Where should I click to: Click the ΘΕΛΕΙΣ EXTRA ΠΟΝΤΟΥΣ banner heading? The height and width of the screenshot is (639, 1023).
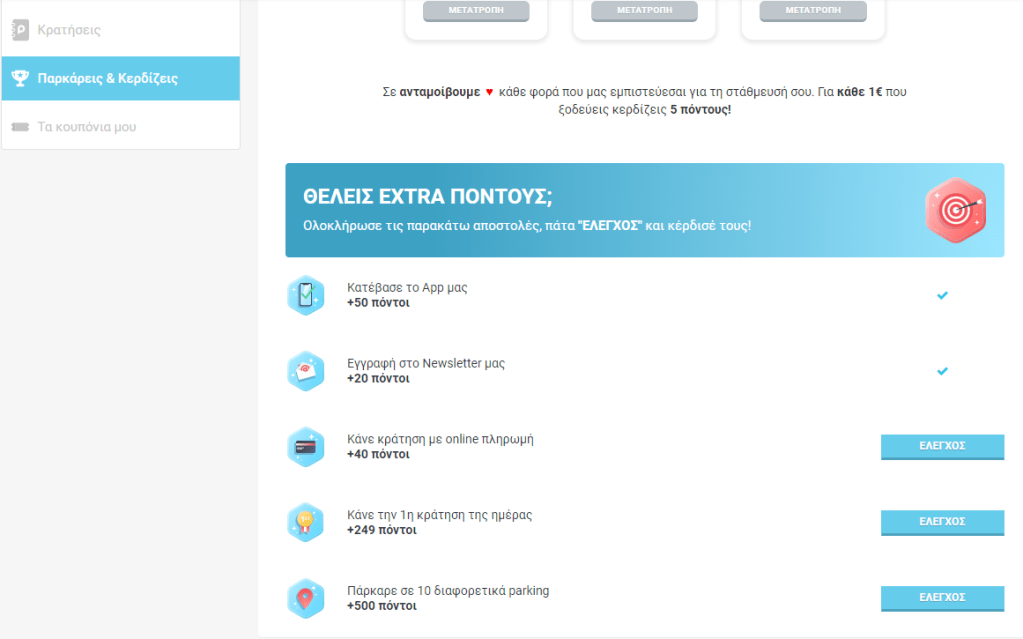click(x=428, y=196)
